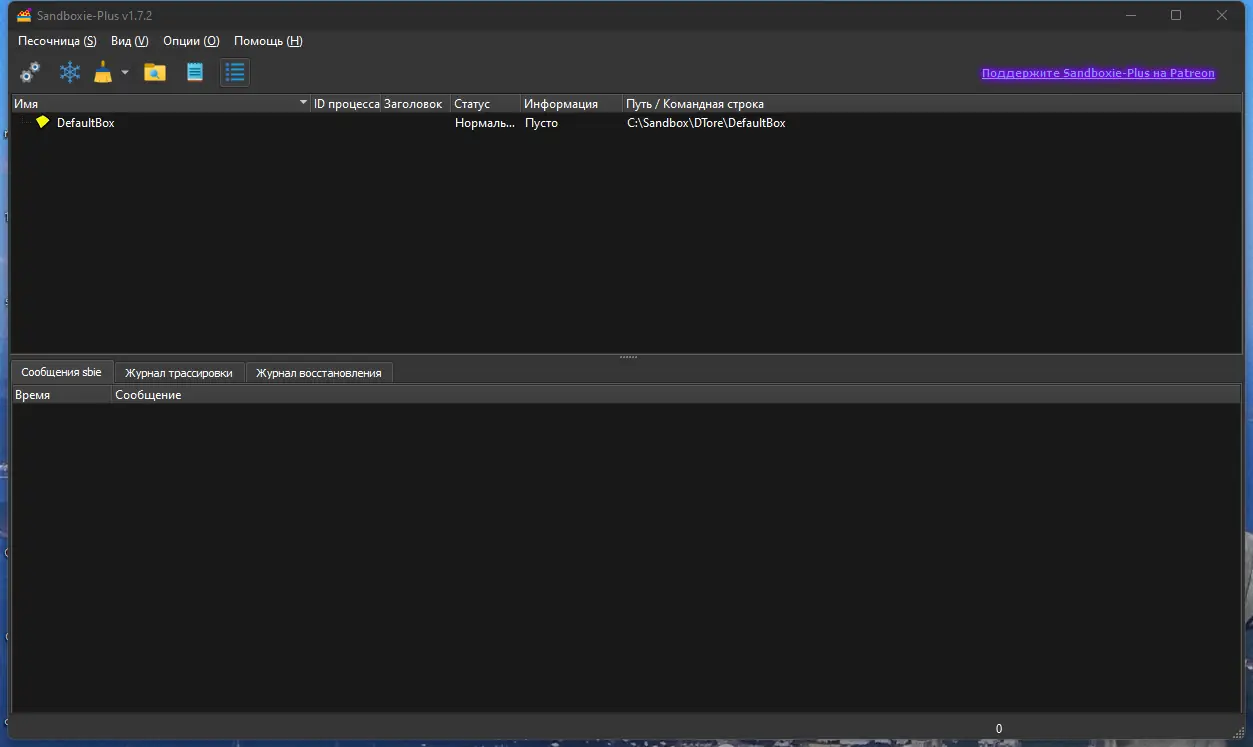
Task: Switch to Журнал восстановления tab
Action: click(319, 373)
